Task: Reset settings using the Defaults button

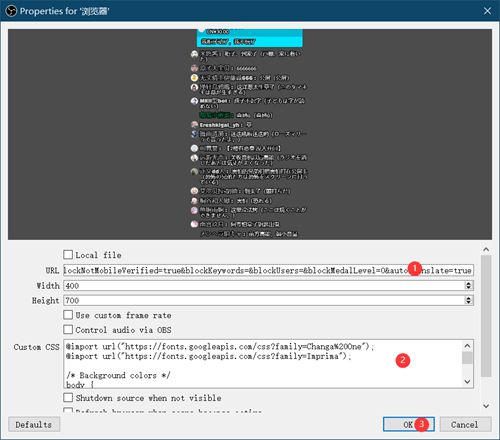Action: pyautogui.click(x=34, y=424)
